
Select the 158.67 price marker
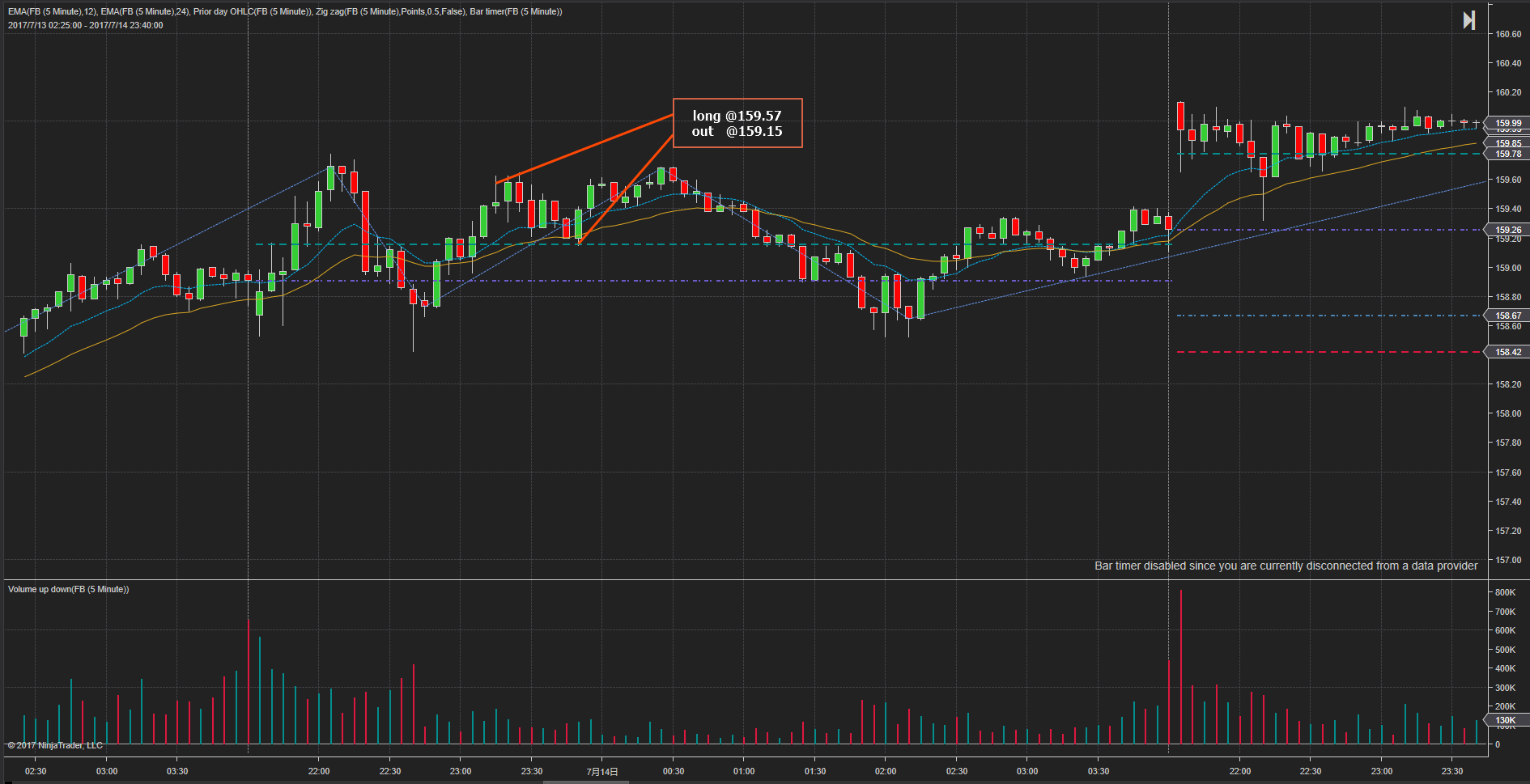tap(1507, 316)
